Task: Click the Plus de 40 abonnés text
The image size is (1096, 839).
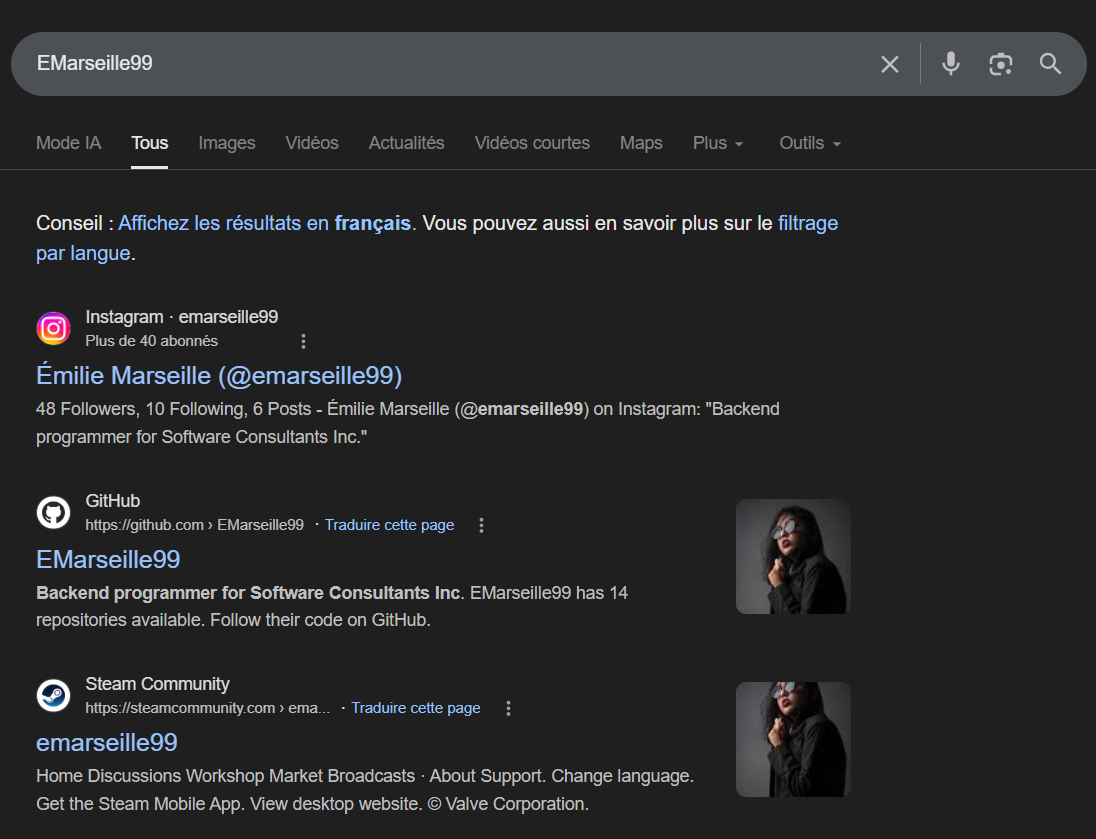Action: [x=152, y=341]
